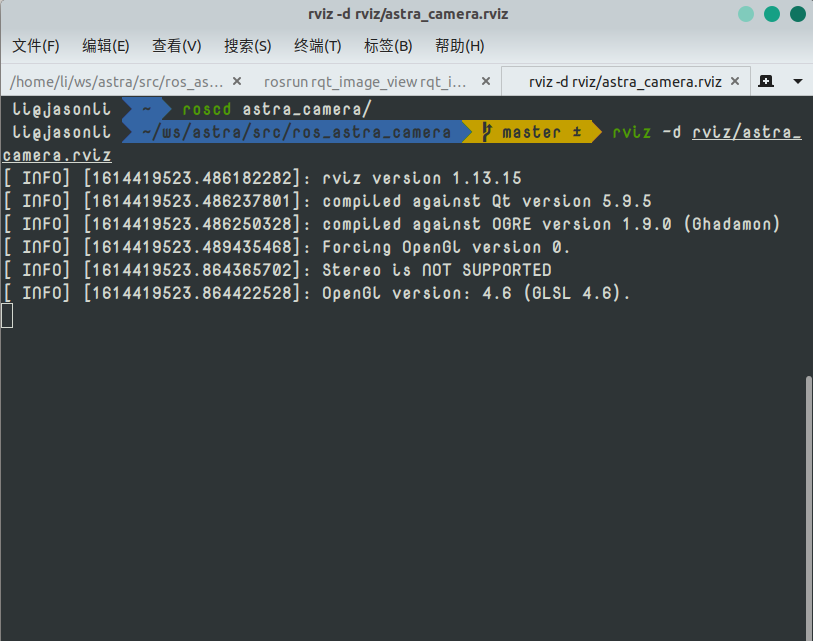Screen dimensions: 813x641
Task: Click the terminal vertical scrollbar
Action: click(x=809, y=507)
